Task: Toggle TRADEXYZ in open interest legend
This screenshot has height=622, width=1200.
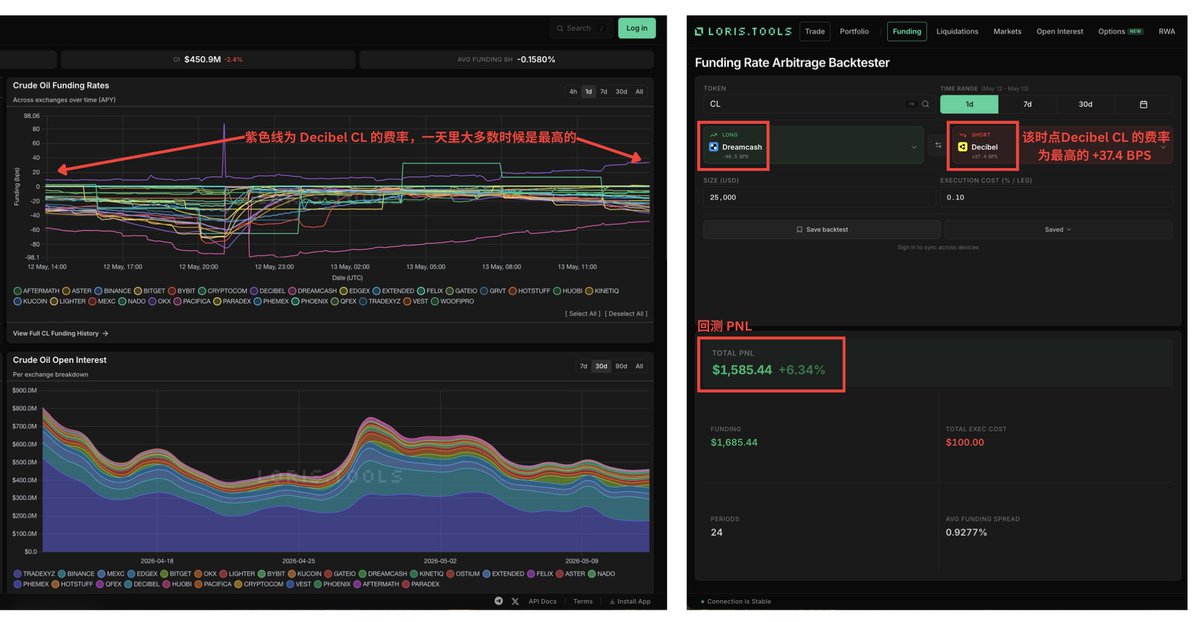Action: pos(35,574)
